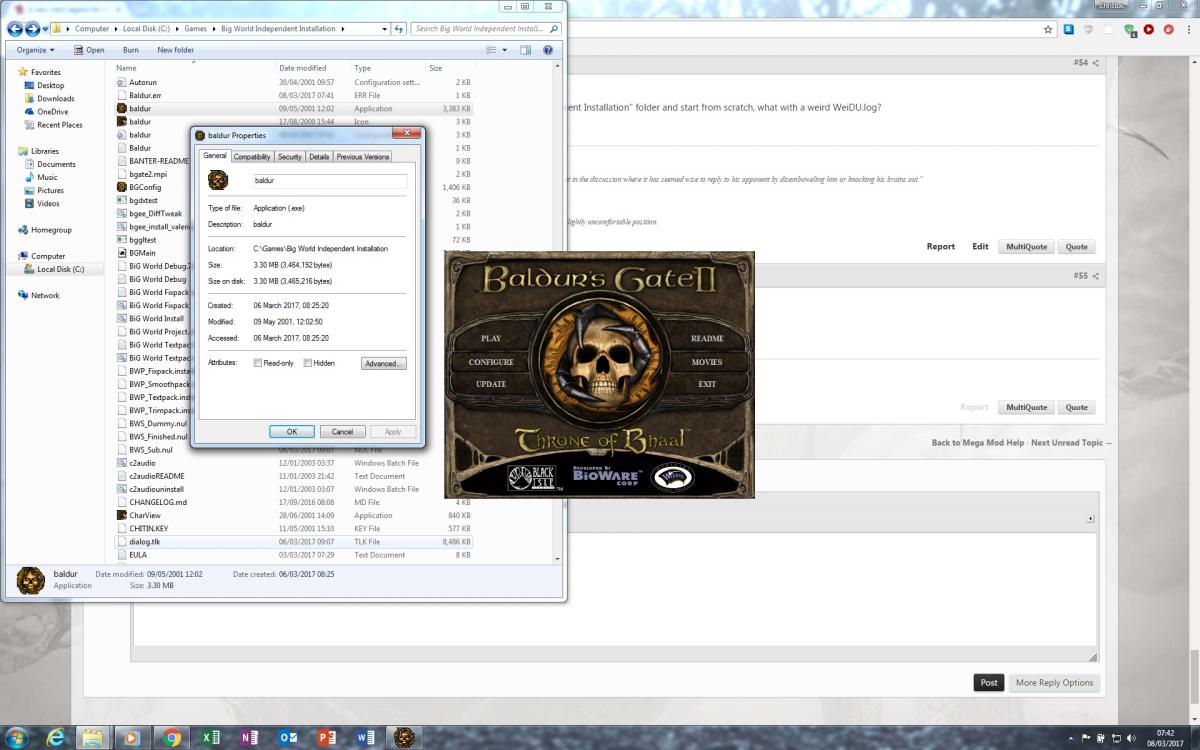Image resolution: width=1200 pixels, height=750 pixels.
Task: Check the Hidden attribute checkbox
Action: [308, 363]
